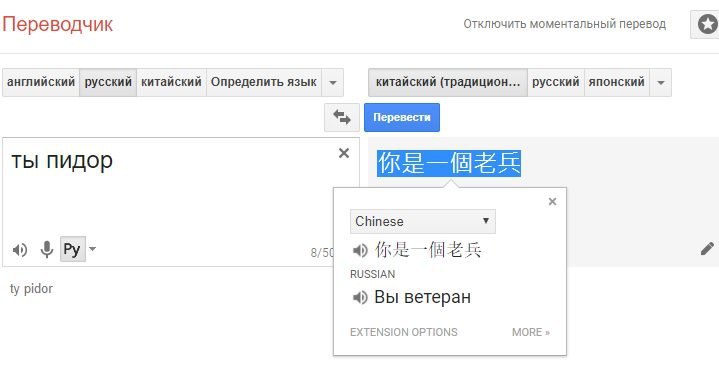
Task: Play Chinese audio in popup
Action: [360, 250]
